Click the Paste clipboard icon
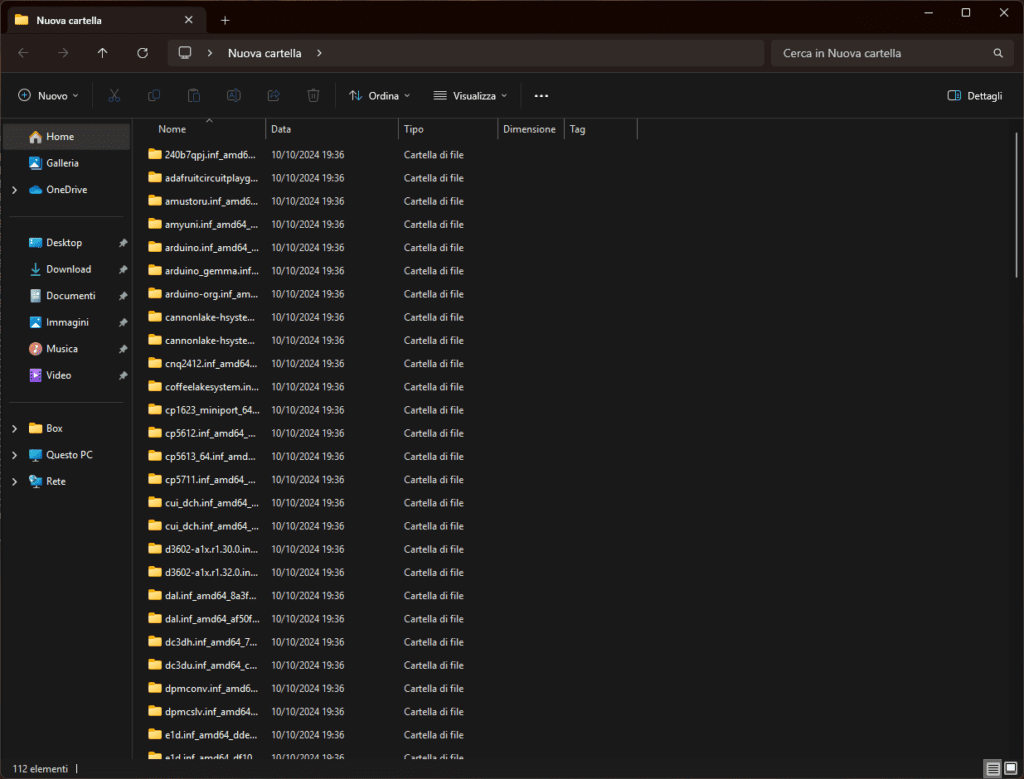 194,95
